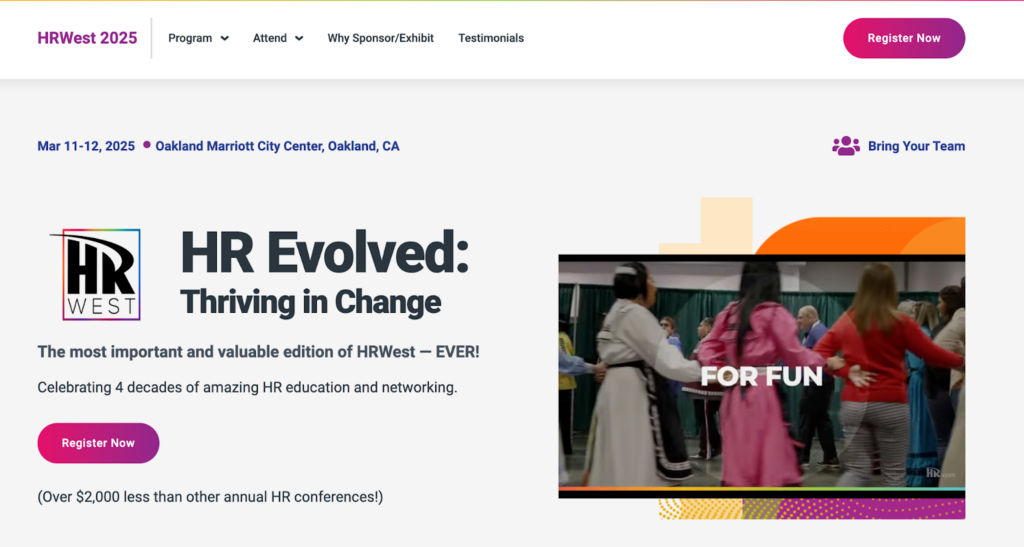This screenshot has width=1024, height=547.
Task: Go to Why Sponsor/Exhibit page
Action: [381, 38]
